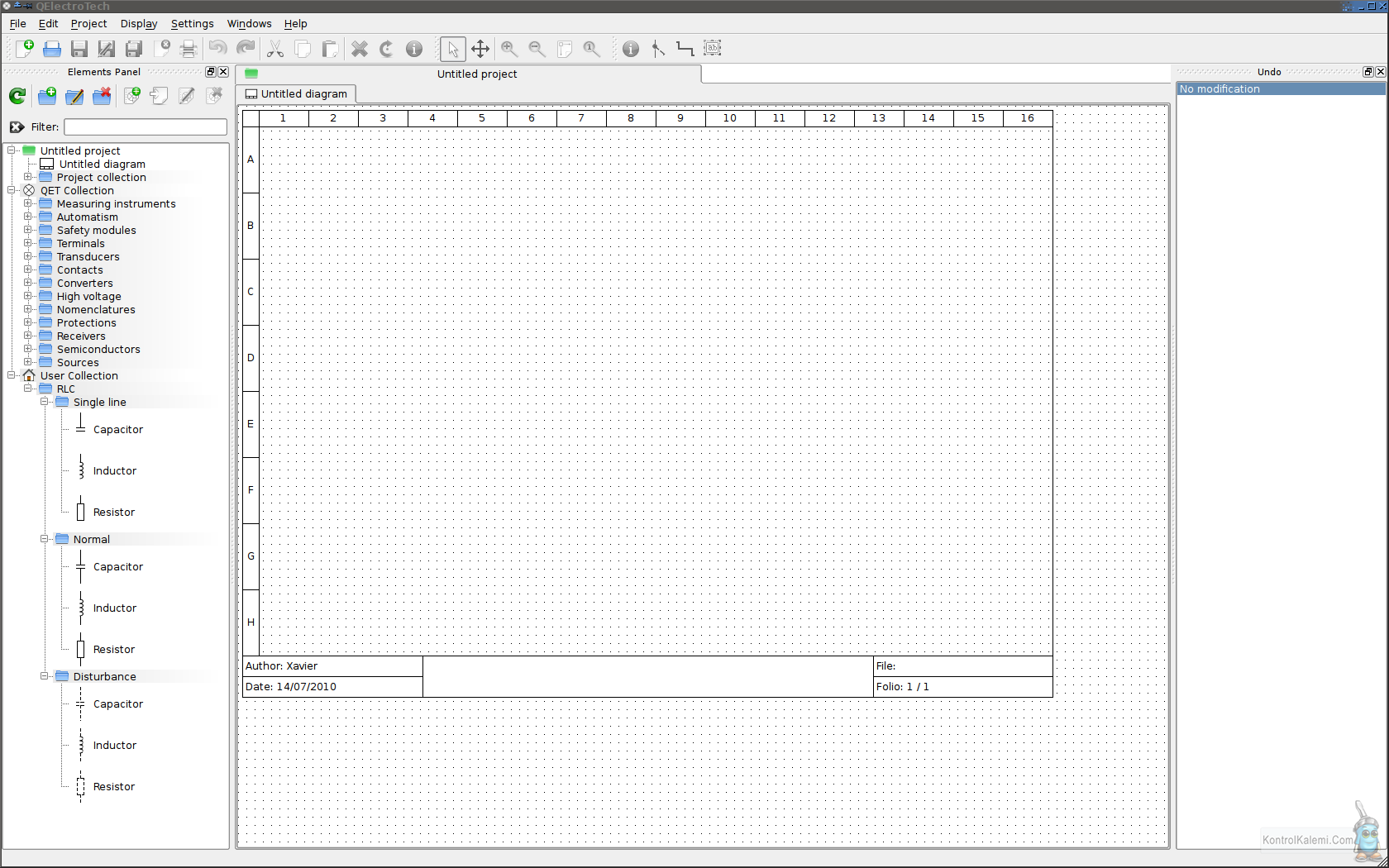Select 'No modification' in Undo panel
Viewport: 1389px width, 868px height.
coord(1280,88)
